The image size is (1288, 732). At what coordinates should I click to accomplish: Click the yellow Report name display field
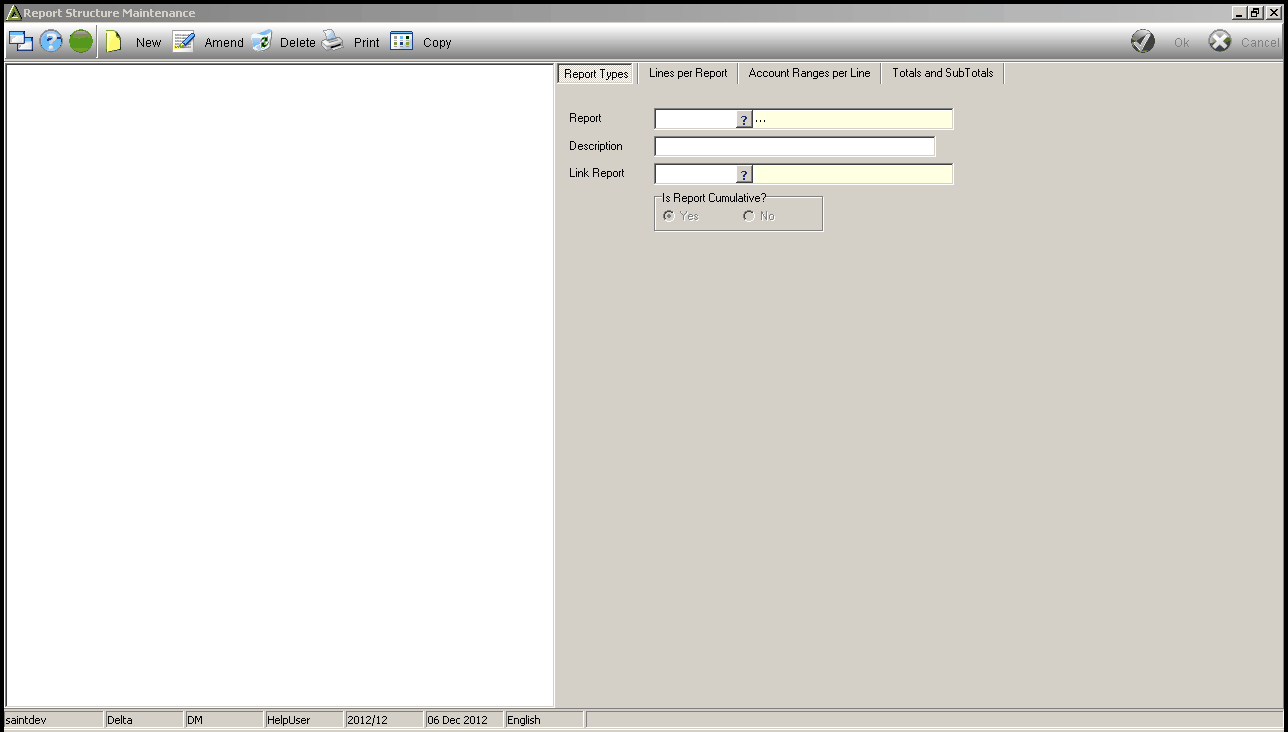[853, 120]
